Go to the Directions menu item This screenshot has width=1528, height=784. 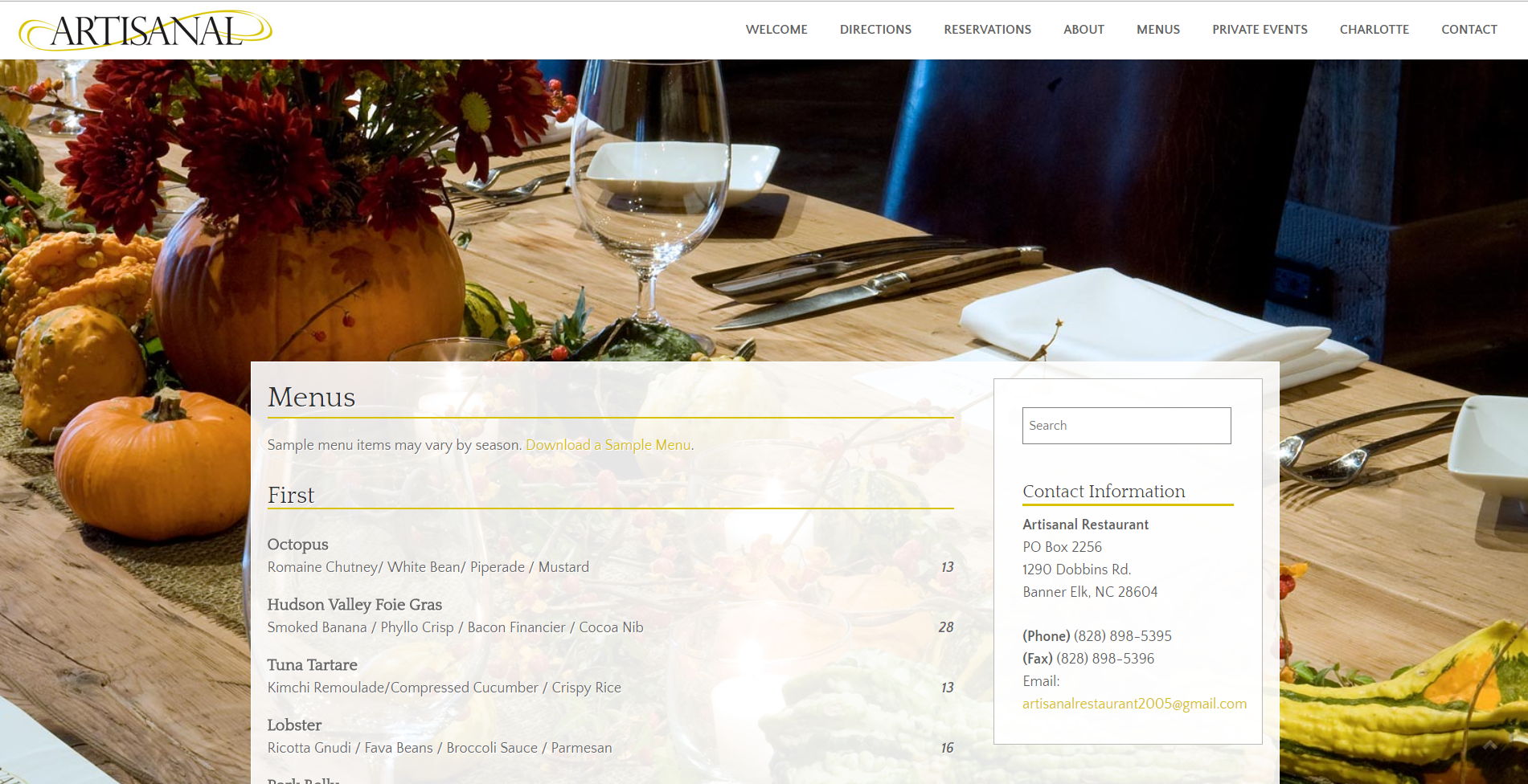[x=875, y=30]
